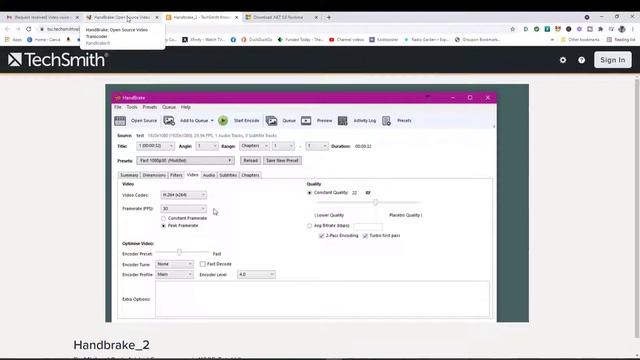Open the HandBrake Presets menu
The height and width of the screenshot is (360, 640).
(150, 107)
